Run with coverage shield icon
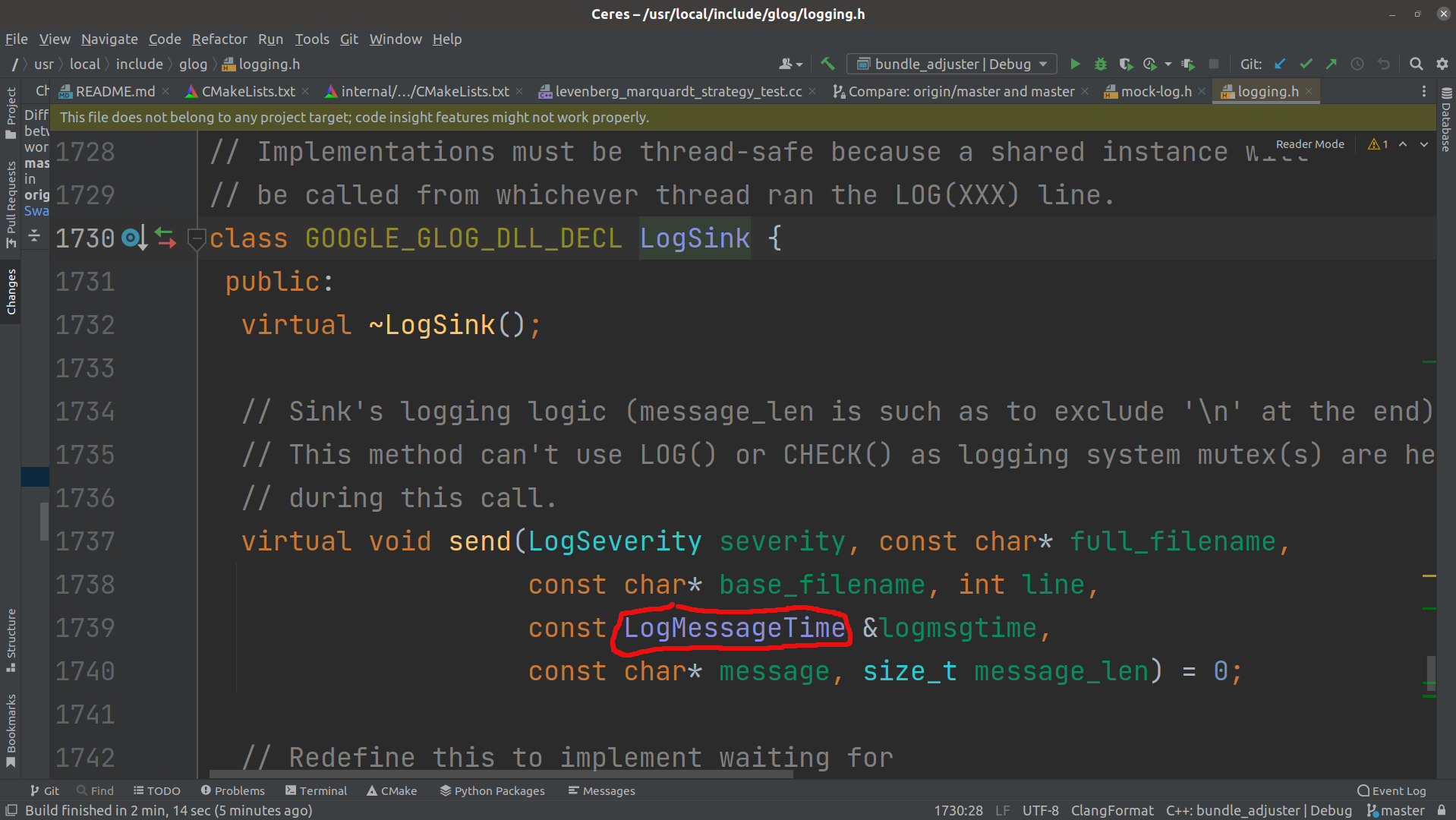This screenshot has height=820, width=1456. [1126, 64]
